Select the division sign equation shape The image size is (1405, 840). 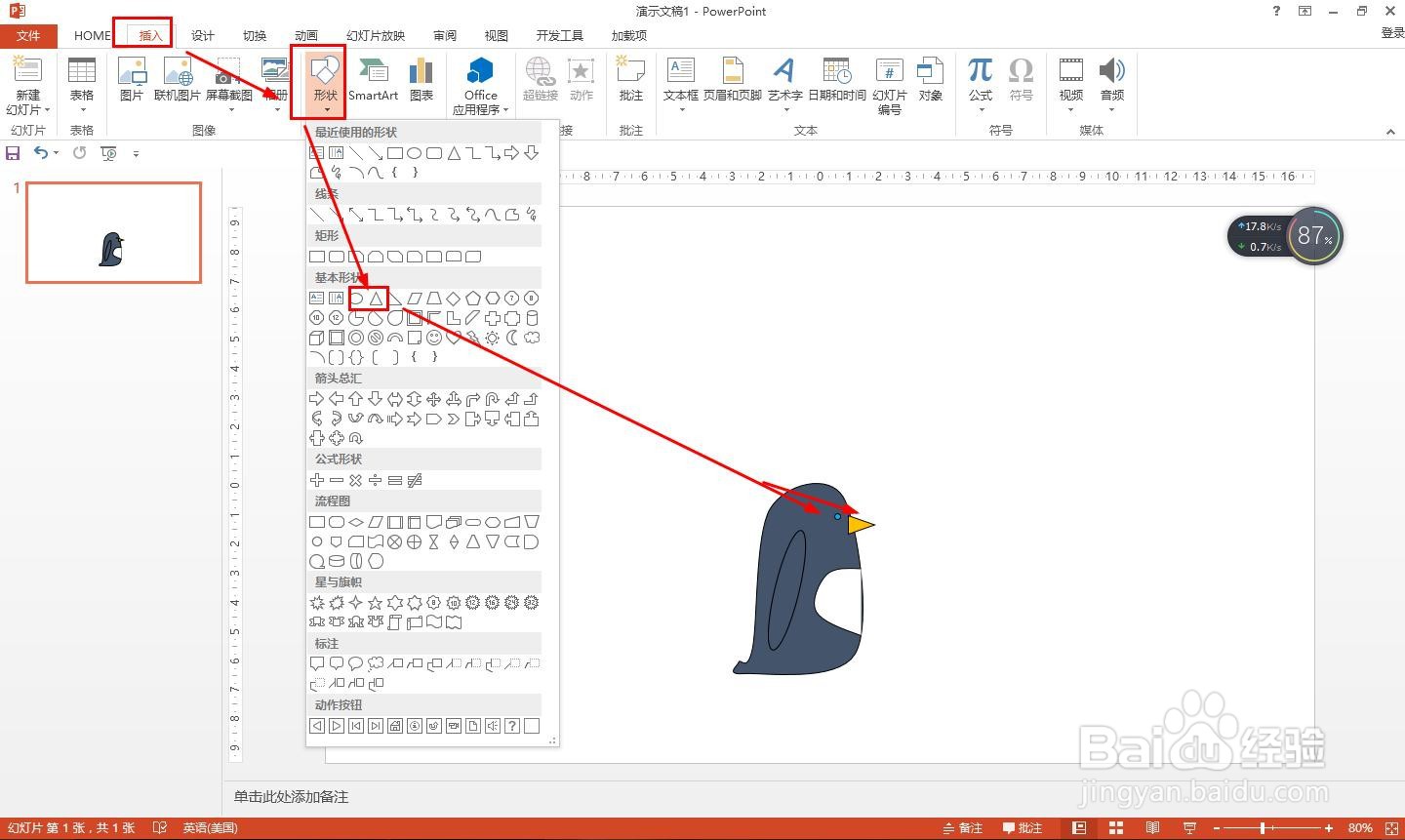(376, 480)
